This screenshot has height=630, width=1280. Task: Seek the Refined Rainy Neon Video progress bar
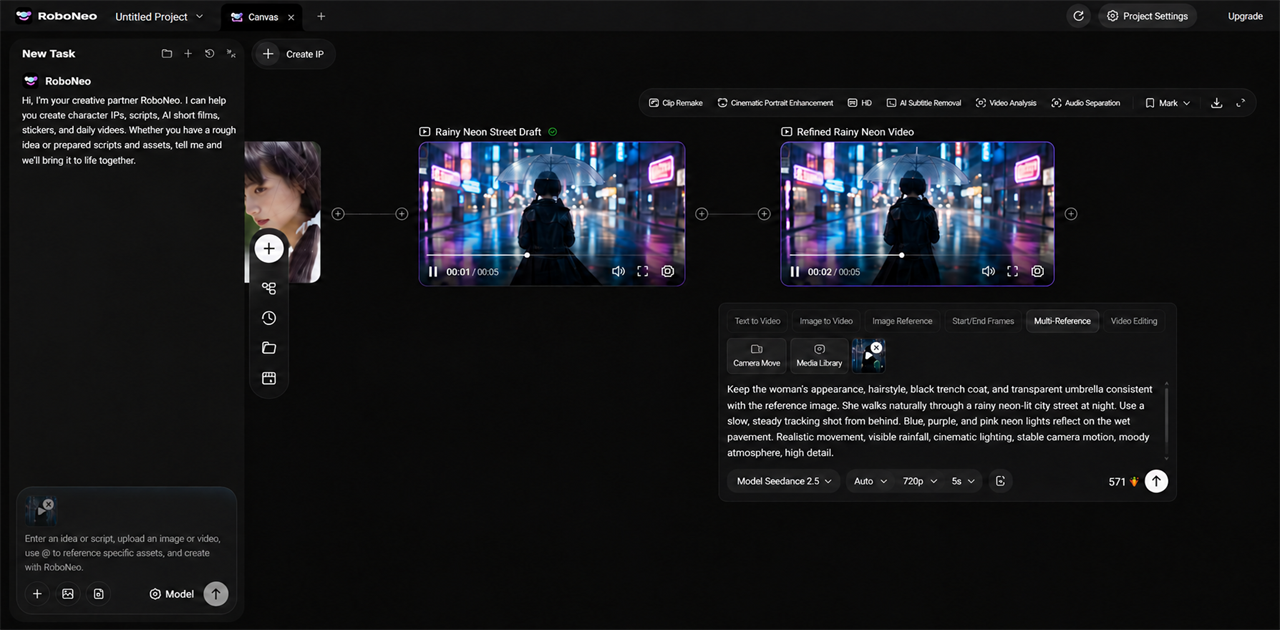click(x=918, y=255)
